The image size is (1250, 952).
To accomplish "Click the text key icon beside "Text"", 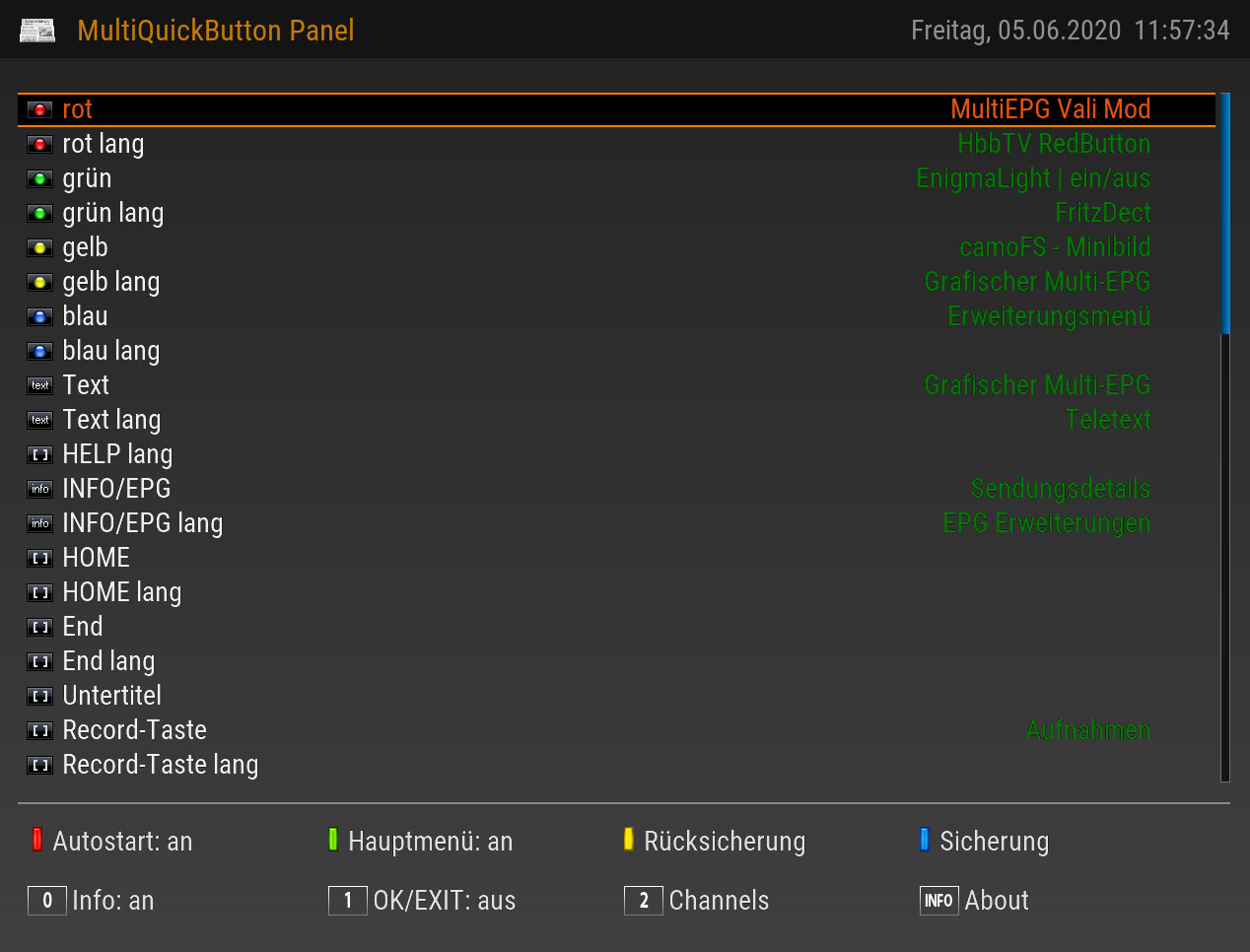I will pyautogui.click(x=39, y=386).
